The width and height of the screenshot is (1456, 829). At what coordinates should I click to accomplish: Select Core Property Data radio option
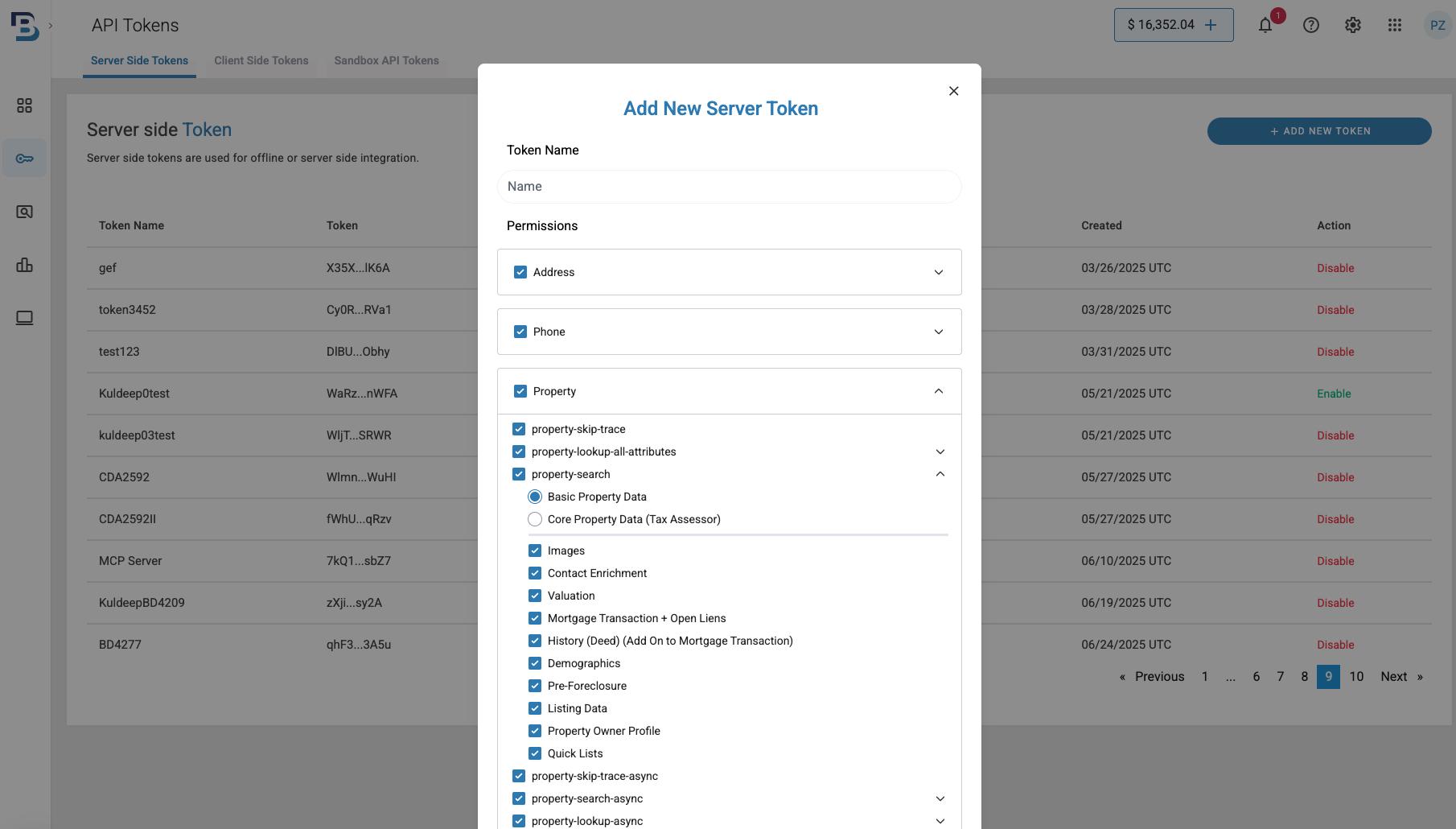click(x=535, y=519)
